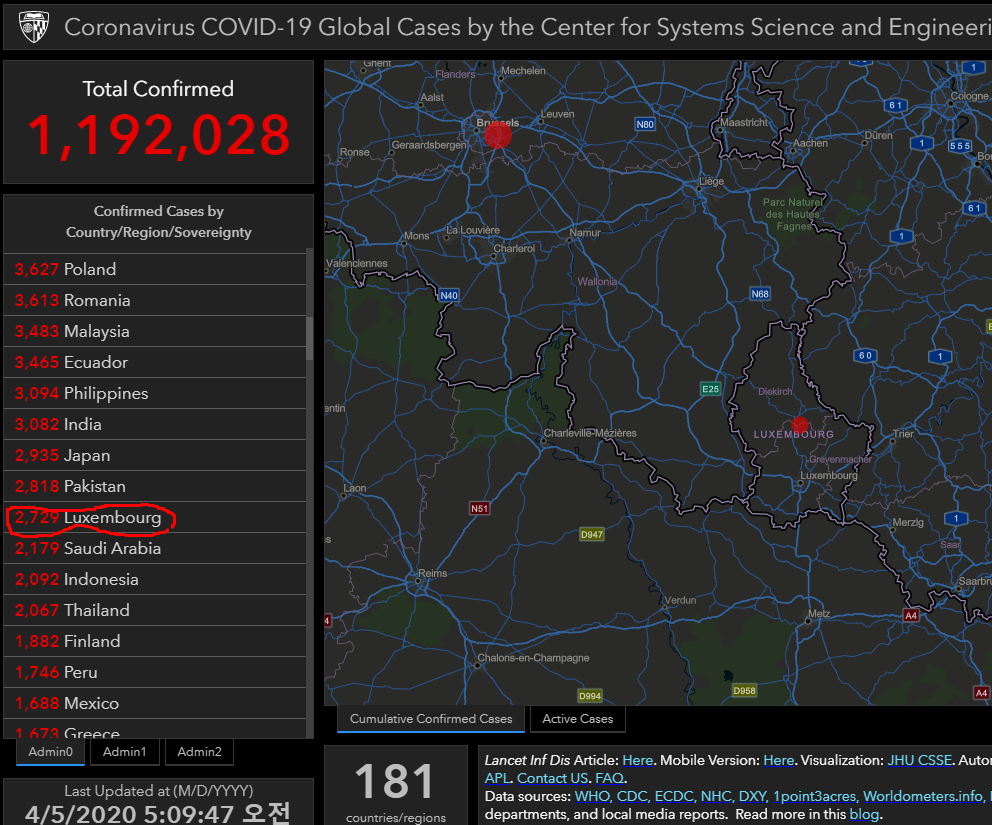
Task: Open the 1point3acres data source link
Action: 814,796
